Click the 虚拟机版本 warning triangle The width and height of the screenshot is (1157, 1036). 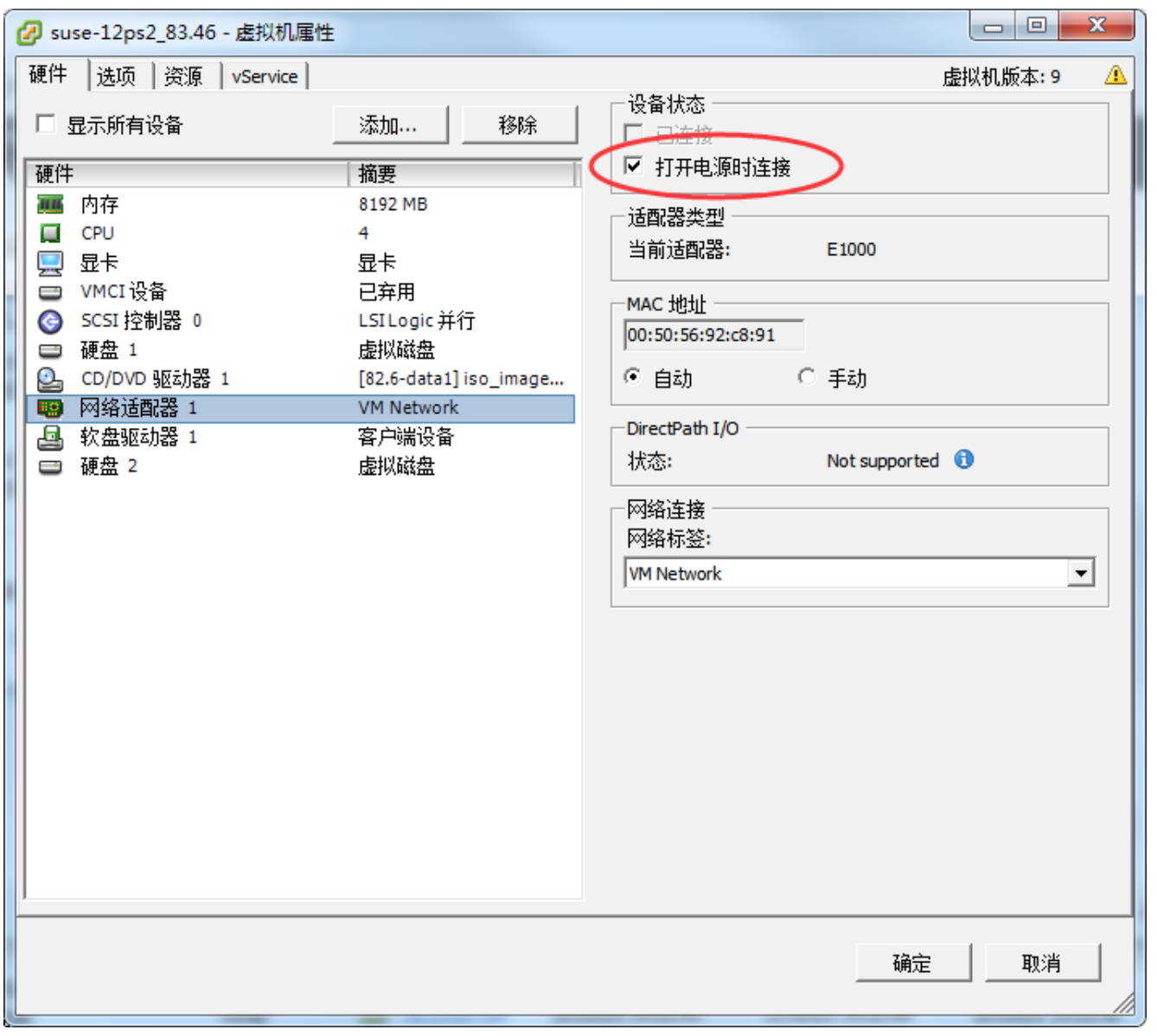[x=1116, y=76]
